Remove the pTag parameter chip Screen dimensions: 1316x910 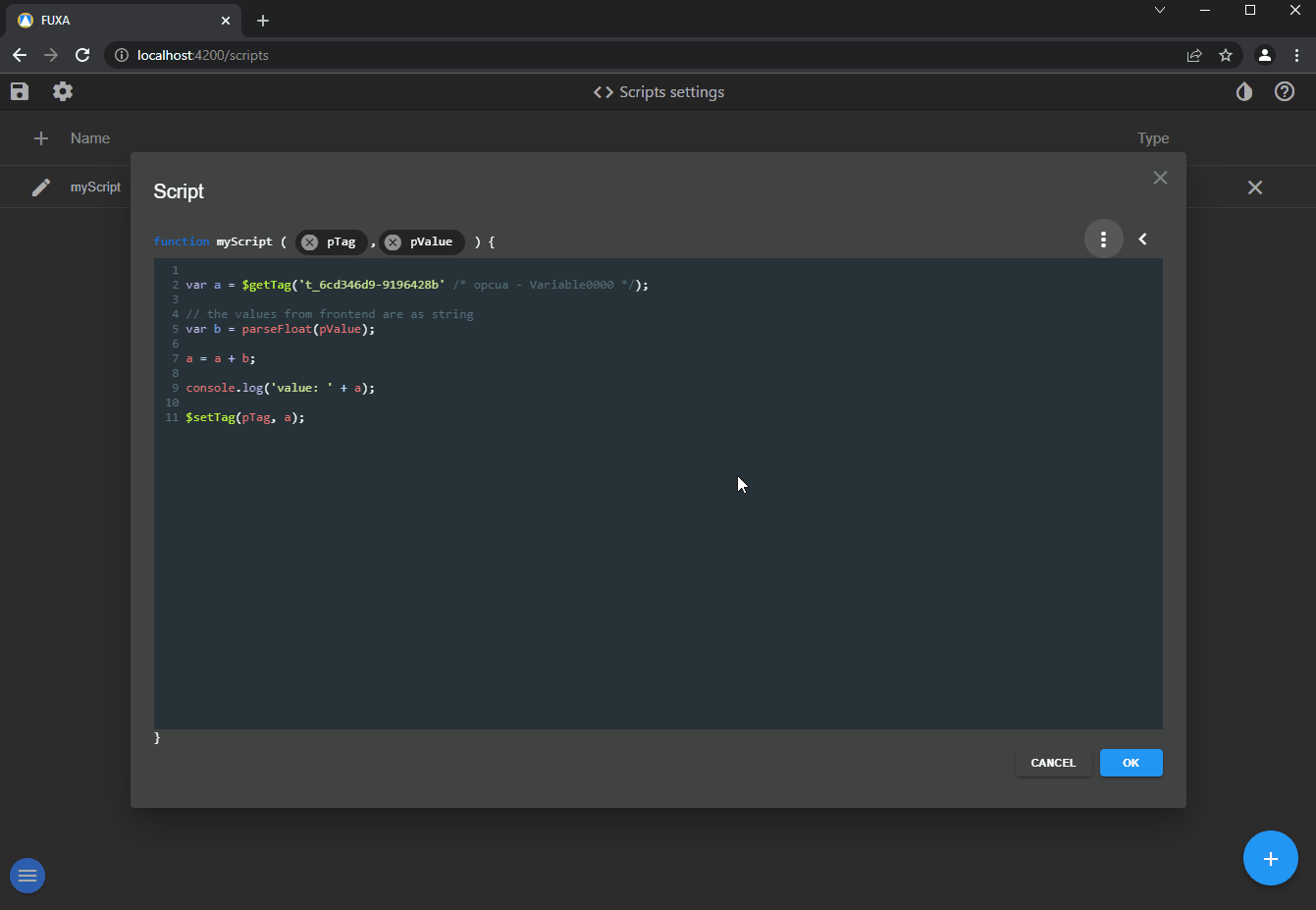(309, 242)
